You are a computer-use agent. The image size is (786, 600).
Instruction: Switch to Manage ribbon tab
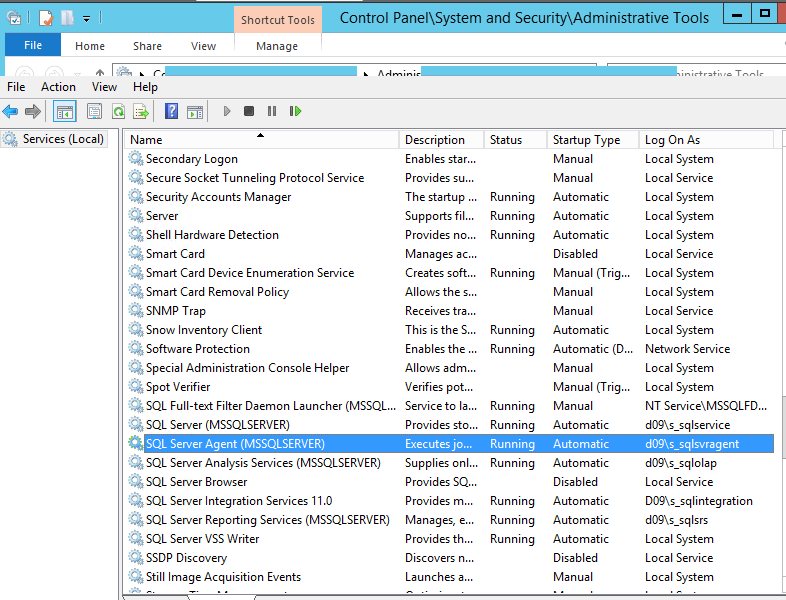pyautogui.click(x=277, y=46)
